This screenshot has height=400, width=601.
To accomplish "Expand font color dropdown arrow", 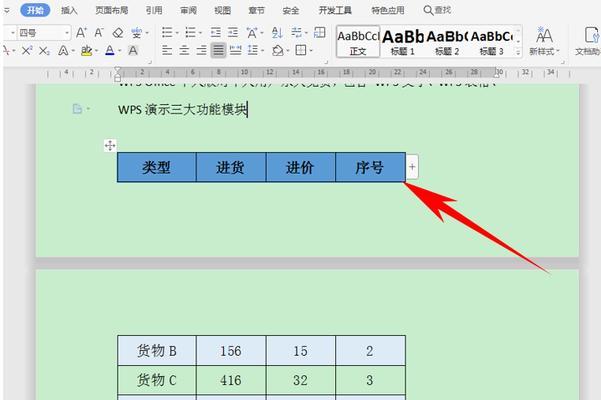I will click(119, 51).
